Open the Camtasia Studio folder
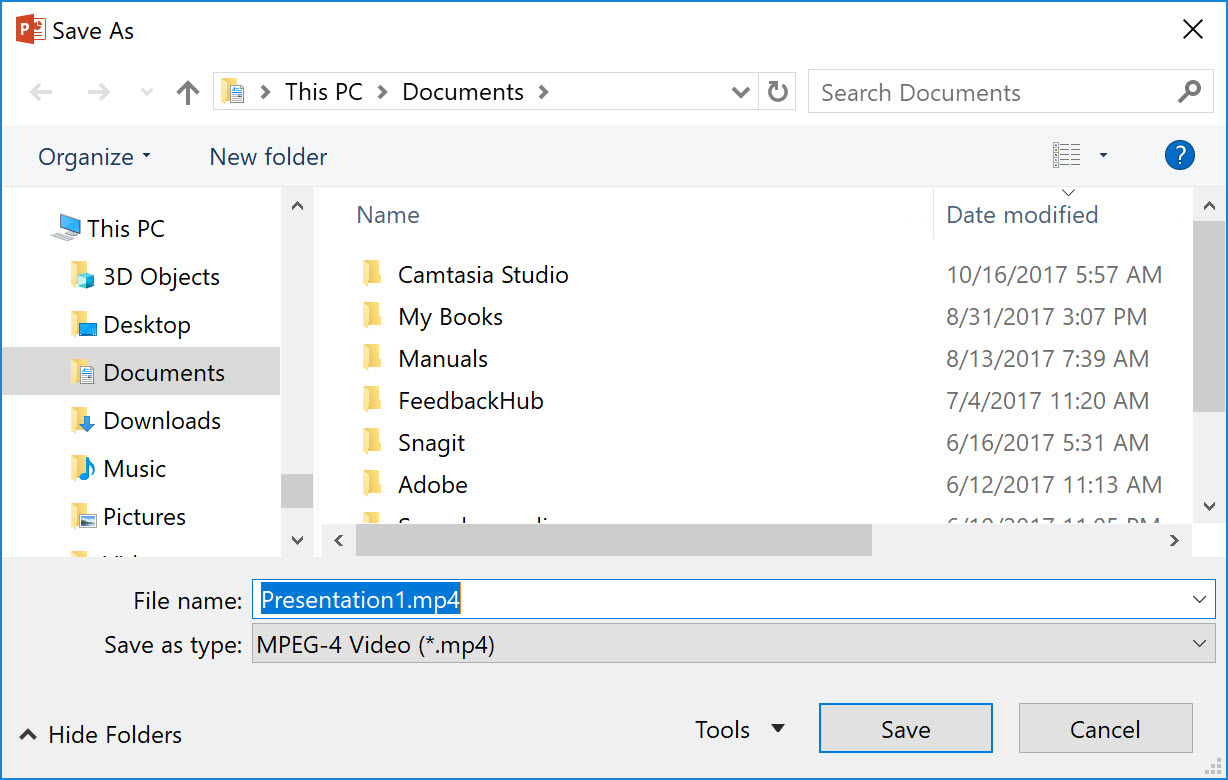1228x780 pixels. point(483,275)
